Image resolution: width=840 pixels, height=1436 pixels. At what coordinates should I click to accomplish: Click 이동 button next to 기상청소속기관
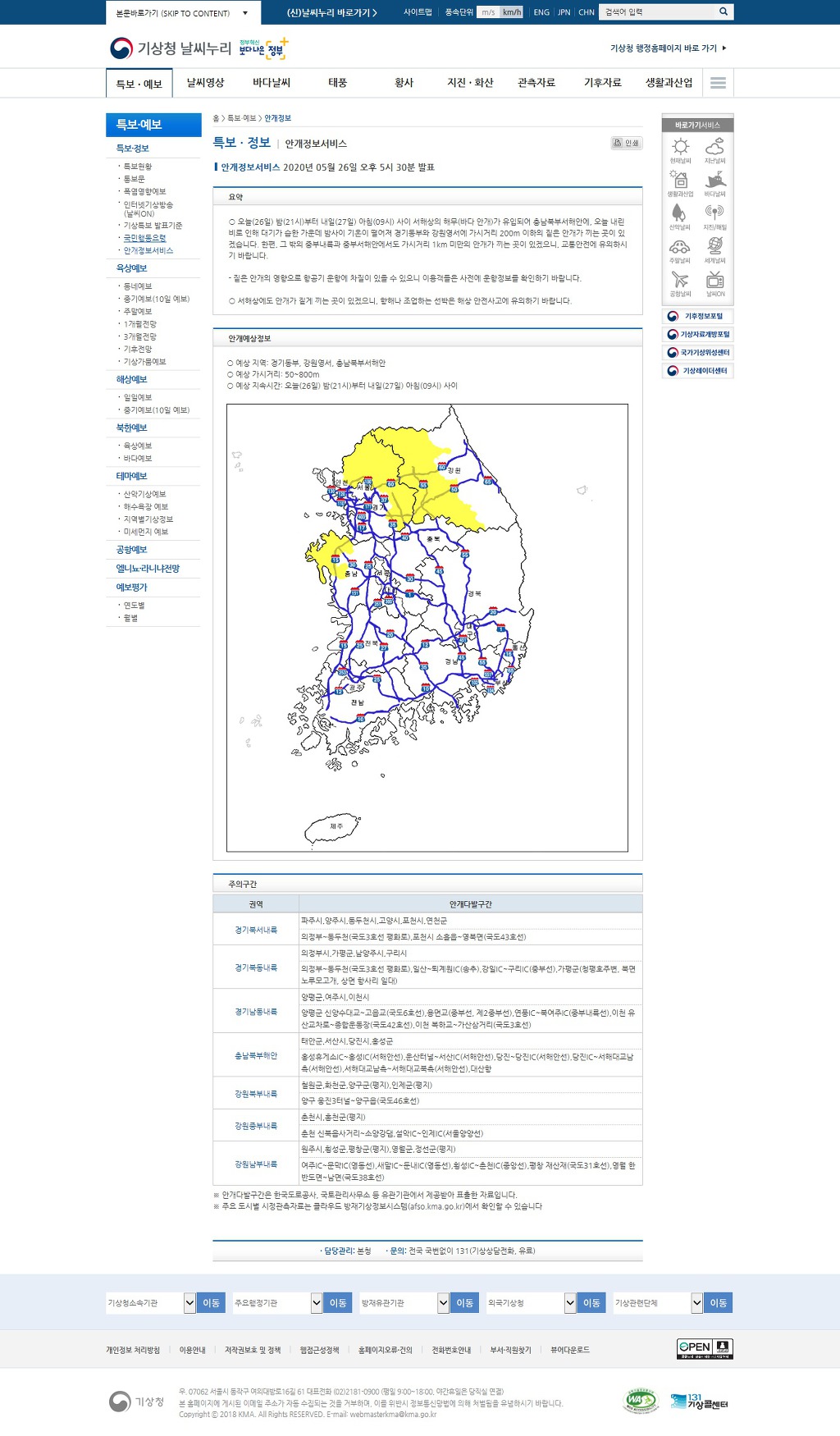tap(212, 1302)
